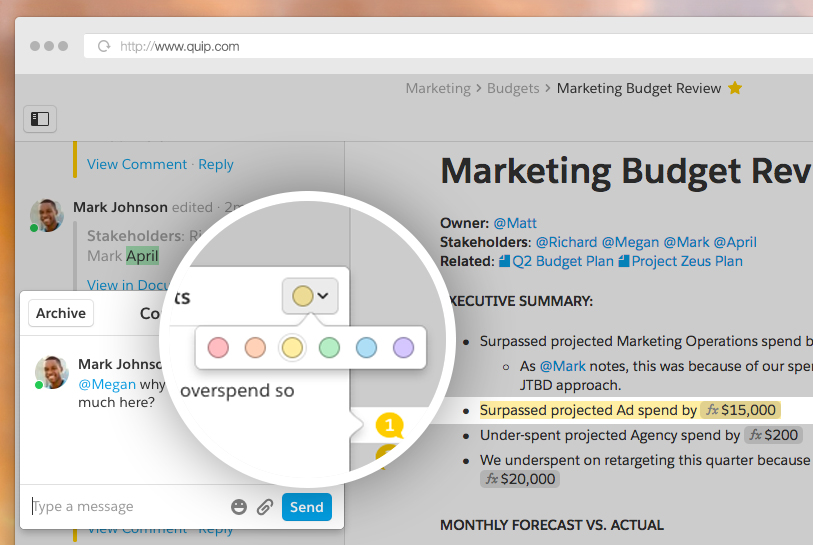Click the yellow favorite star icon
The height and width of the screenshot is (545, 813).
735,88
